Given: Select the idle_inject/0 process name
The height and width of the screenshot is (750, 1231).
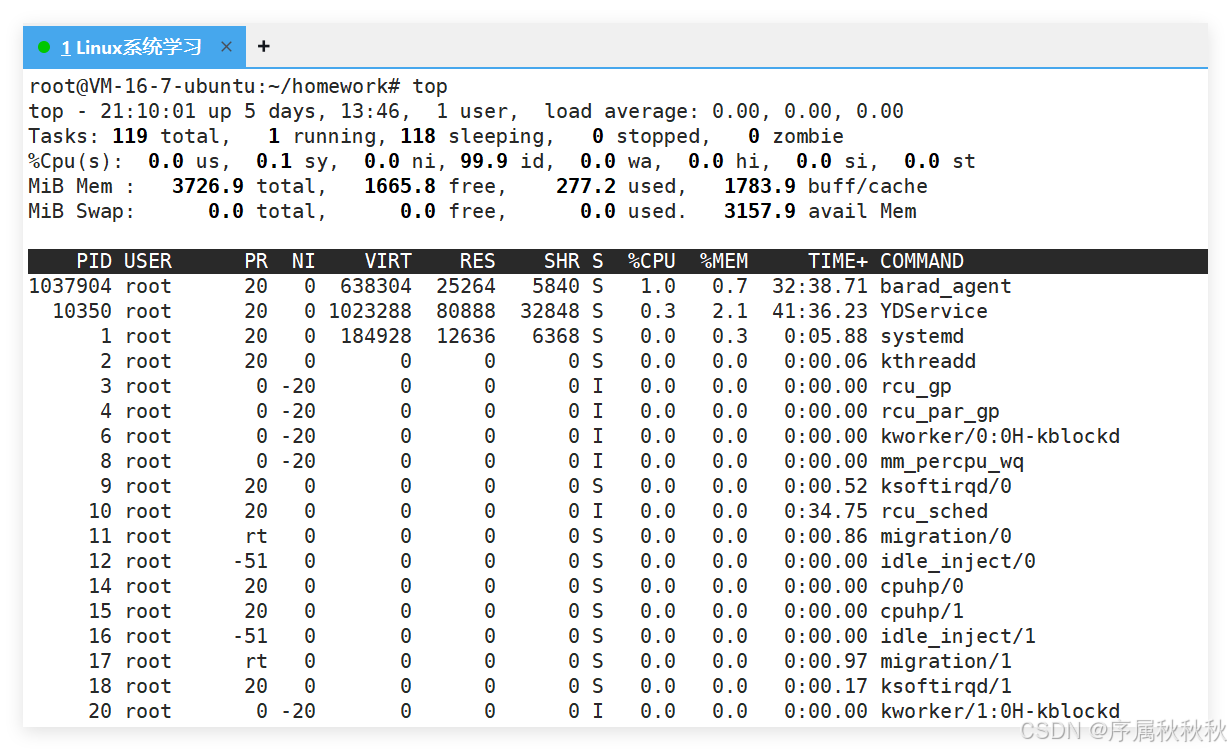Looking at the screenshot, I should tap(958, 561).
